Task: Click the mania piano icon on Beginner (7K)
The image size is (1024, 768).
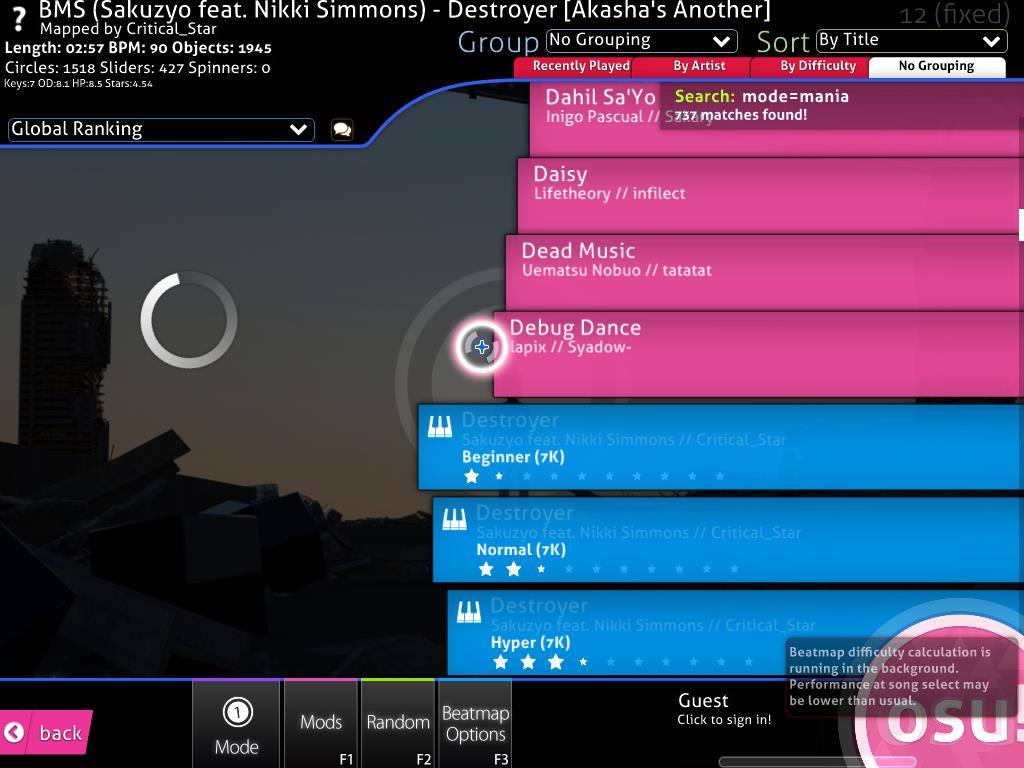Action: click(x=440, y=427)
